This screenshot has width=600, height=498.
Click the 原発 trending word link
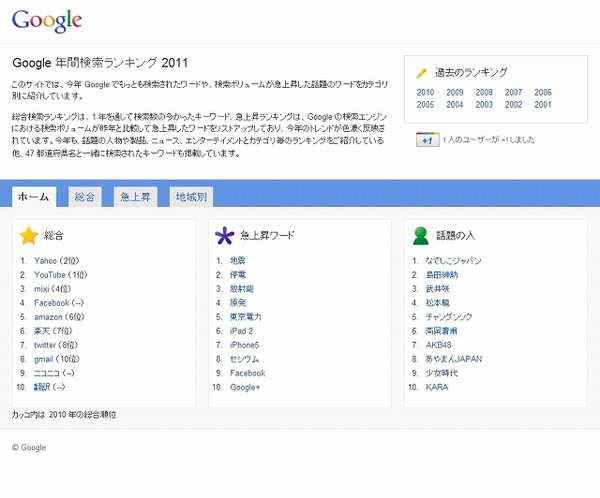[x=238, y=303]
